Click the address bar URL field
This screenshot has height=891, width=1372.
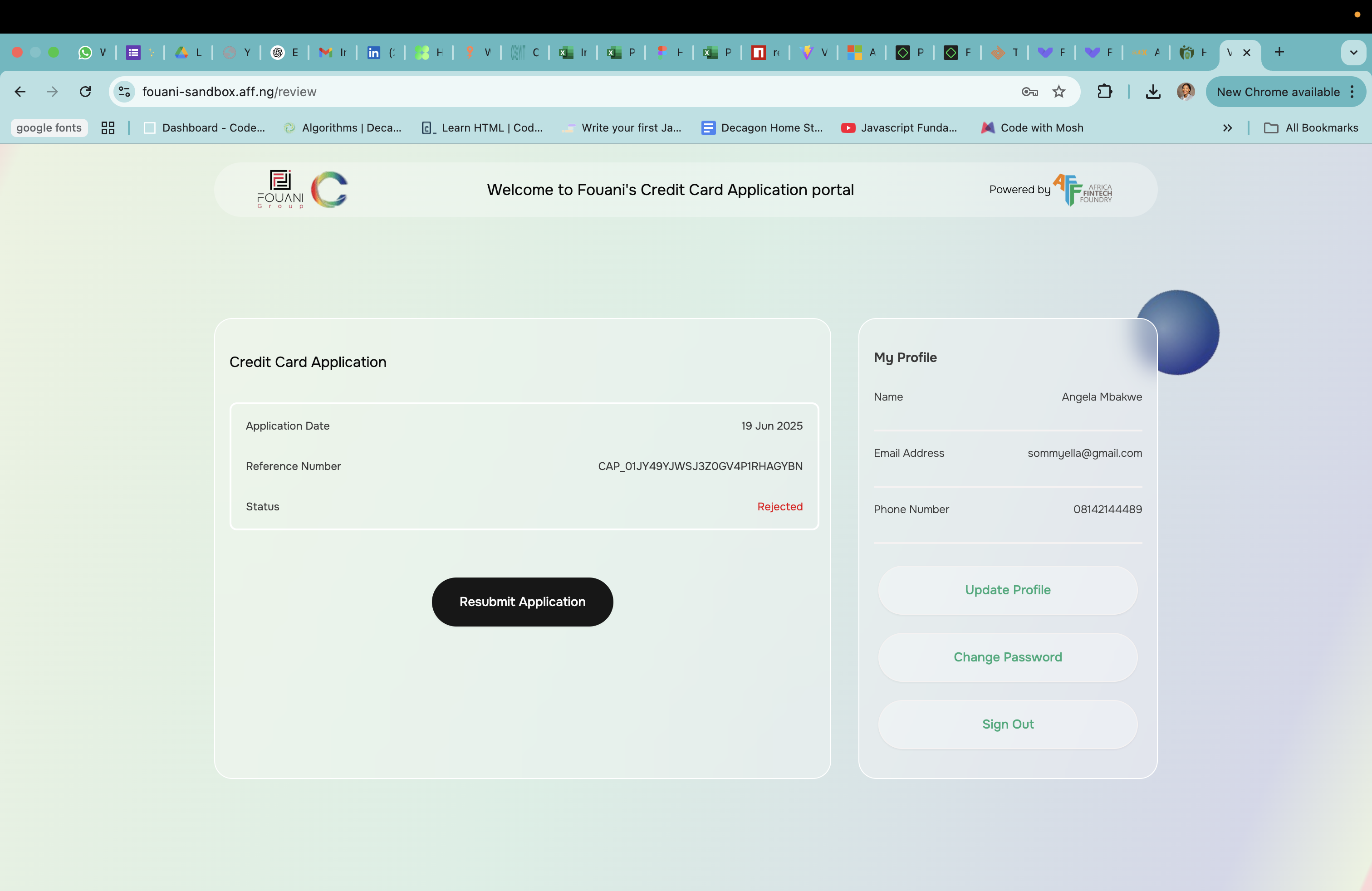(519, 92)
